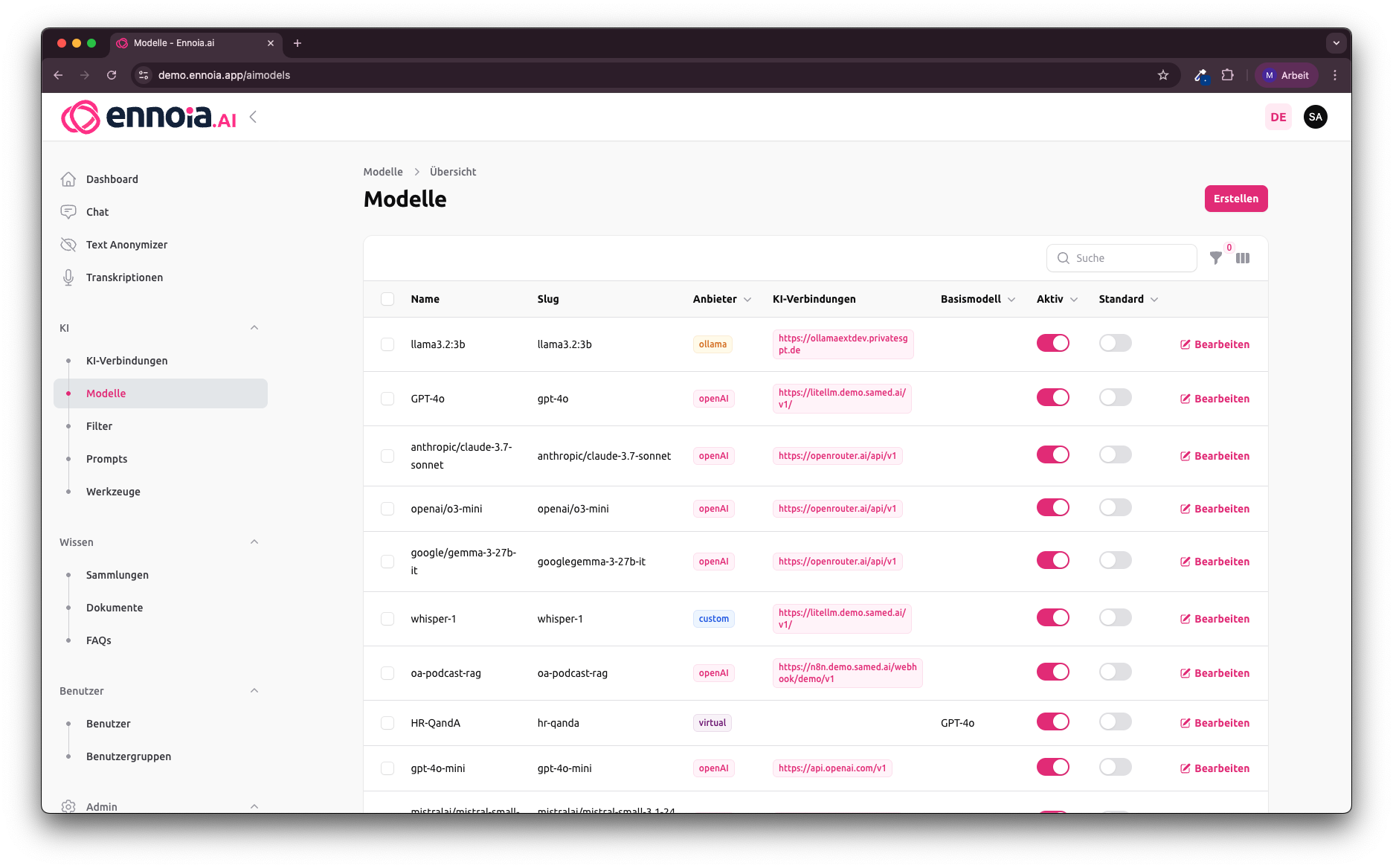Click the edit icon for llama3.2:3b

1186,344
